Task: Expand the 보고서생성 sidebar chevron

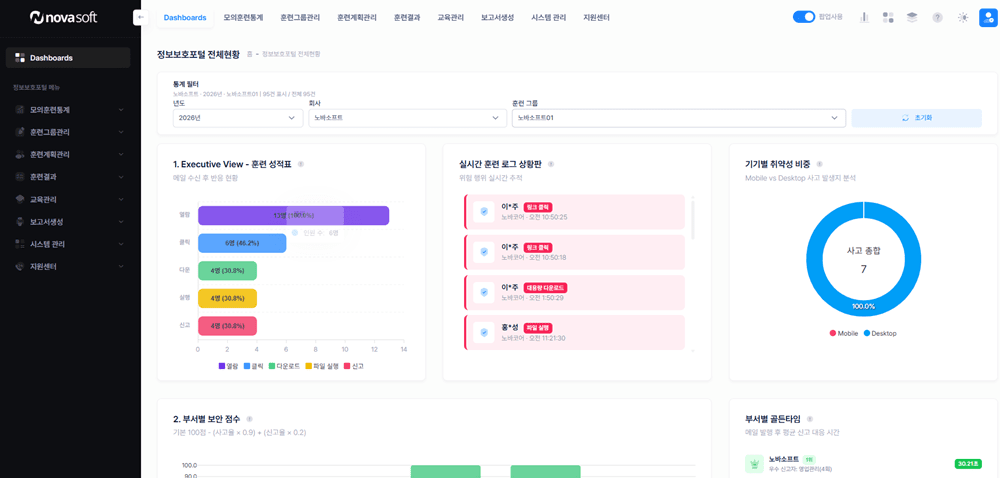Action: (x=121, y=222)
